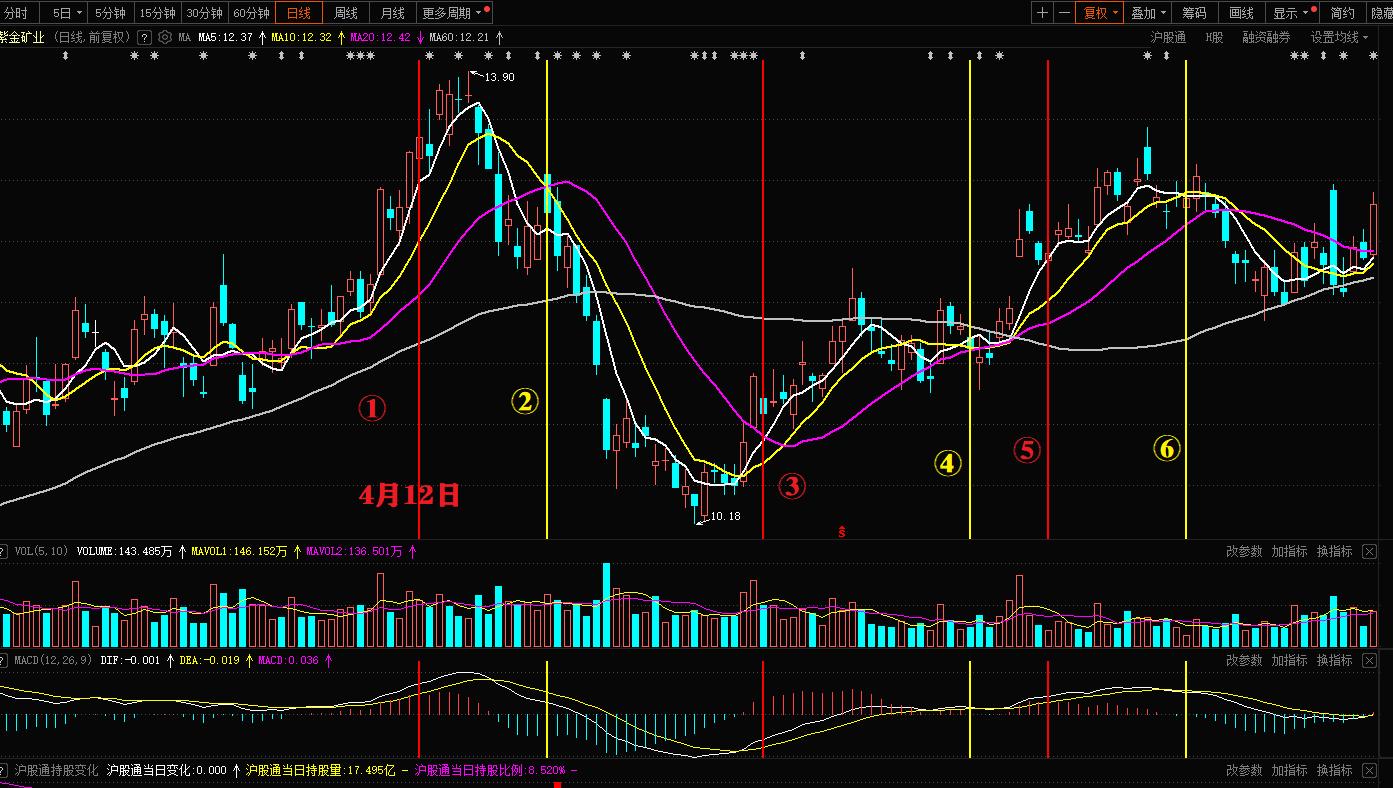Close the MACD indicator panel
This screenshot has height=788, width=1393.
coord(1369,660)
